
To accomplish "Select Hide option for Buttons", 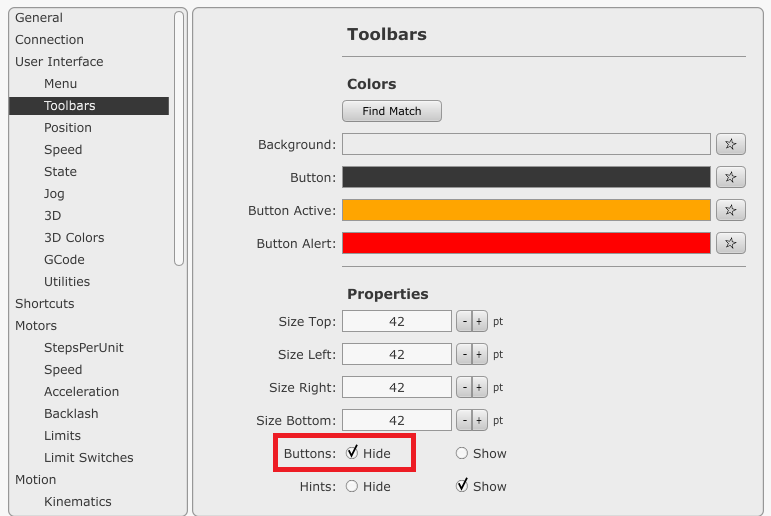I will (352, 453).
